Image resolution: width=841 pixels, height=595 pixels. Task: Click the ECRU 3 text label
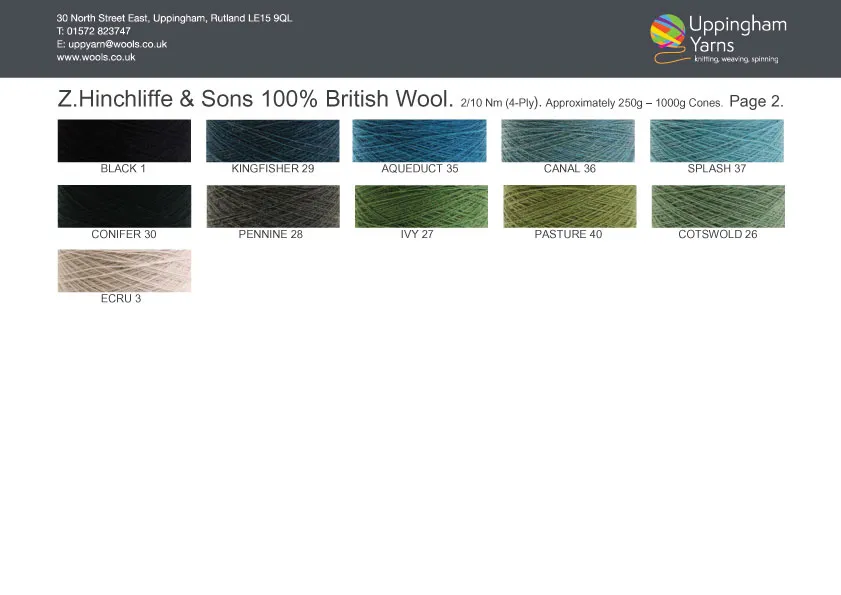[121, 299]
